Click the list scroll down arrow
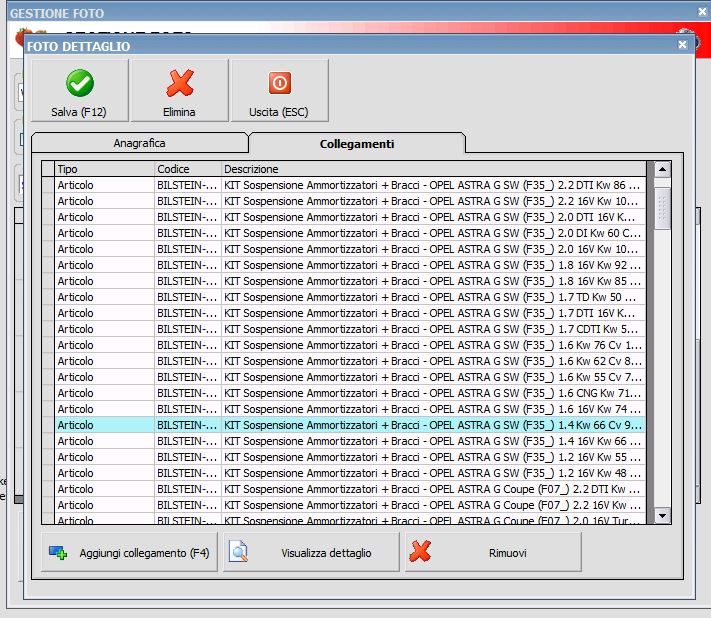 coord(662,516)
